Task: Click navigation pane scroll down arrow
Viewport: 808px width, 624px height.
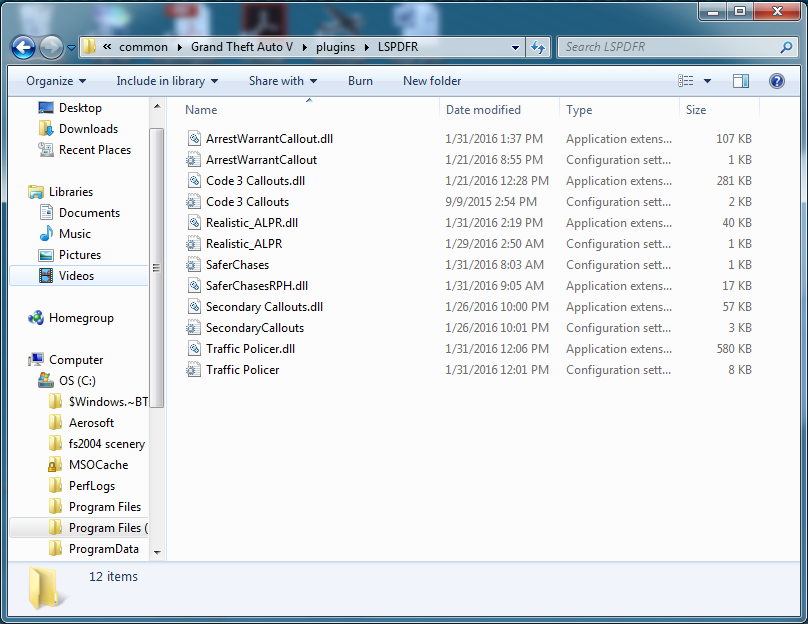Action: [x=157, y=552]
